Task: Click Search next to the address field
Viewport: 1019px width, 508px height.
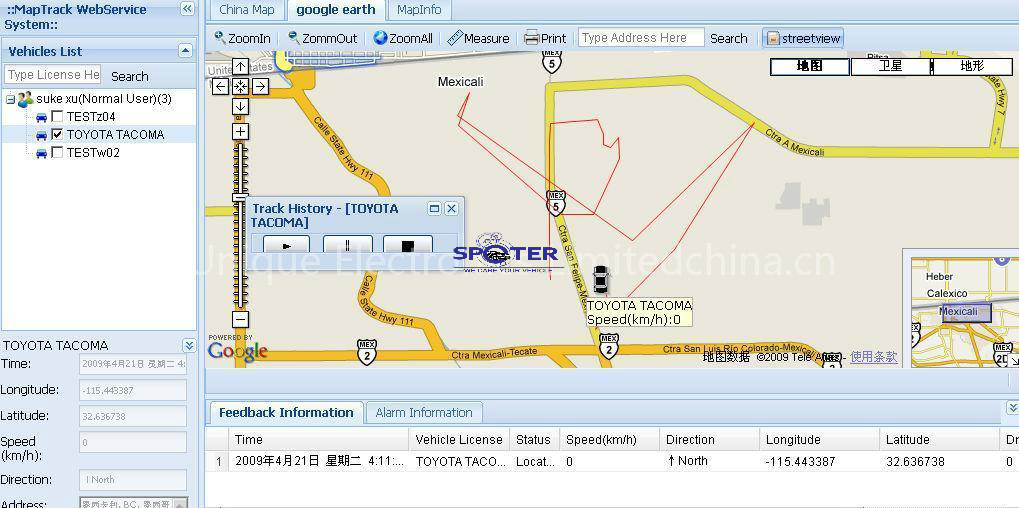Action: [728, 38]
